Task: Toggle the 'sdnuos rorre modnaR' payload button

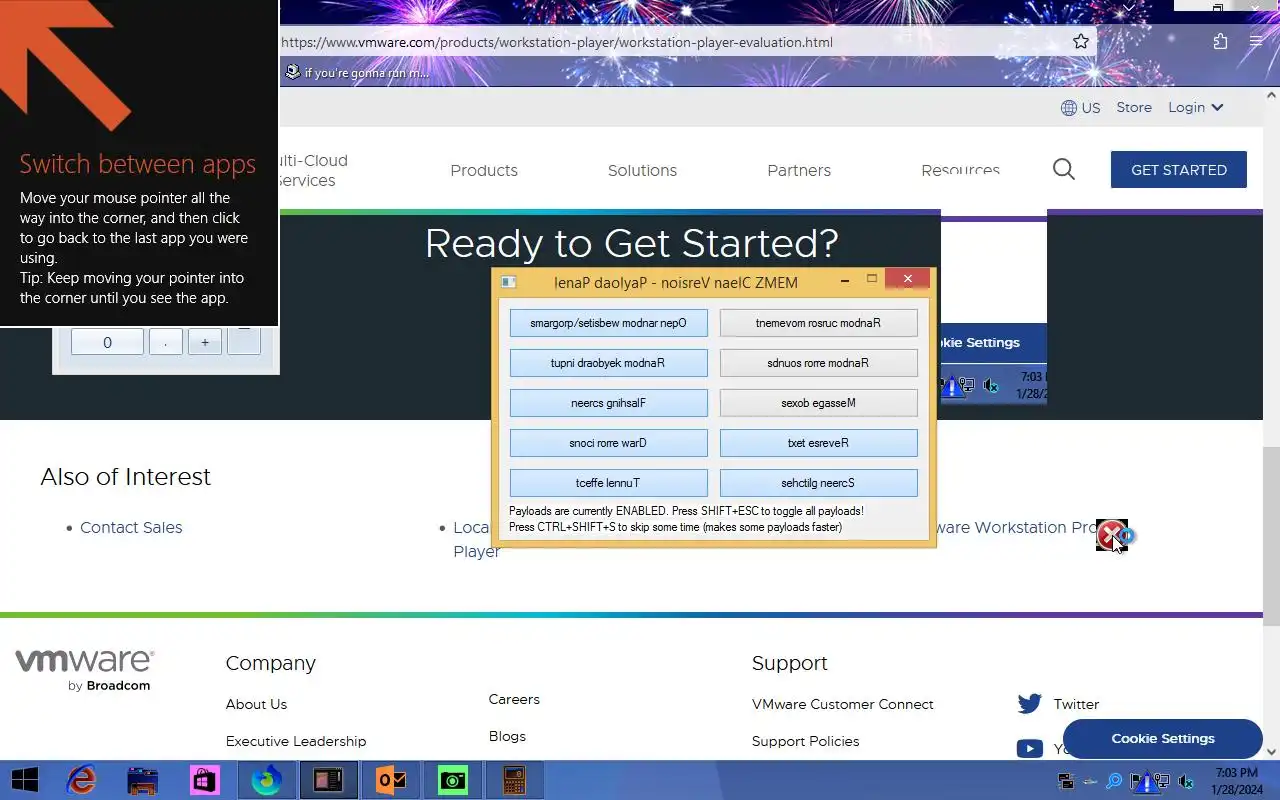Action: 818,363
